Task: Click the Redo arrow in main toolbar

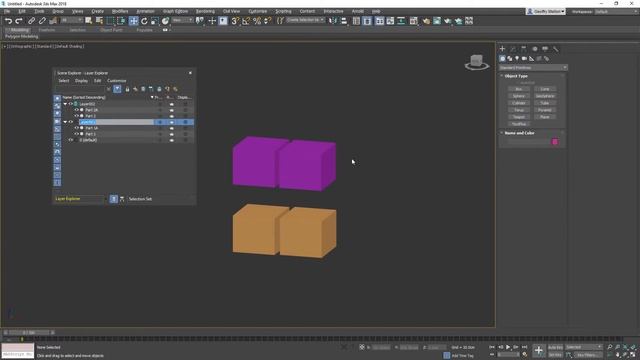Action: pos(19,21)
